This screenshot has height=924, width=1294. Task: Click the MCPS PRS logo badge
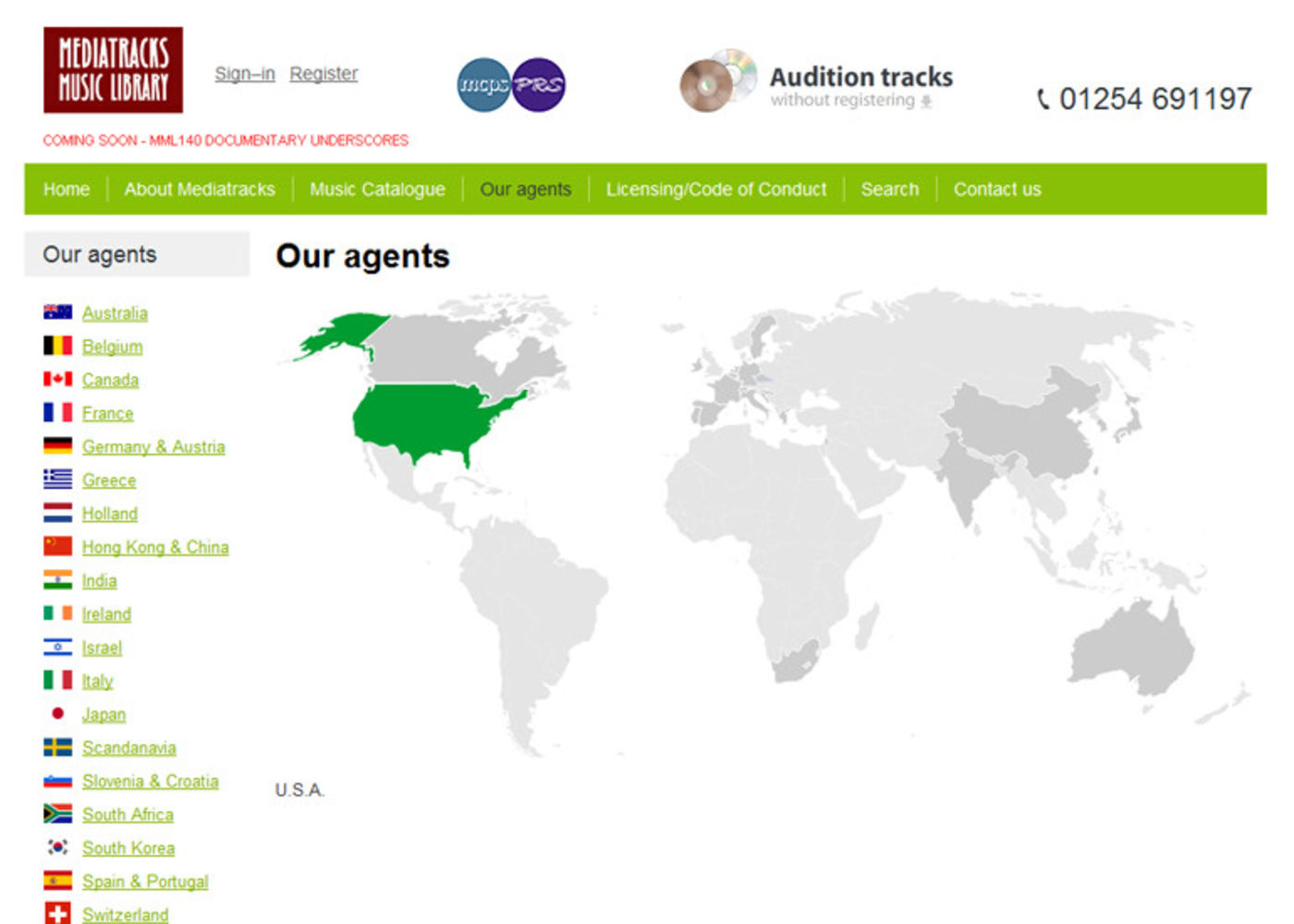pos(511,85)
